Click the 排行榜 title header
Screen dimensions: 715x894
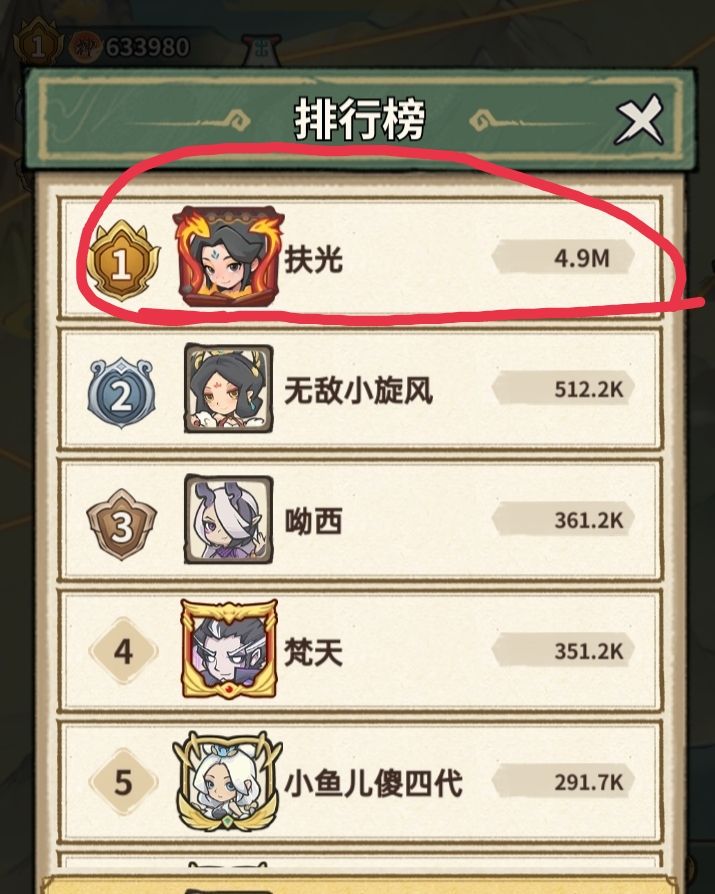click(x=360, y=119)
